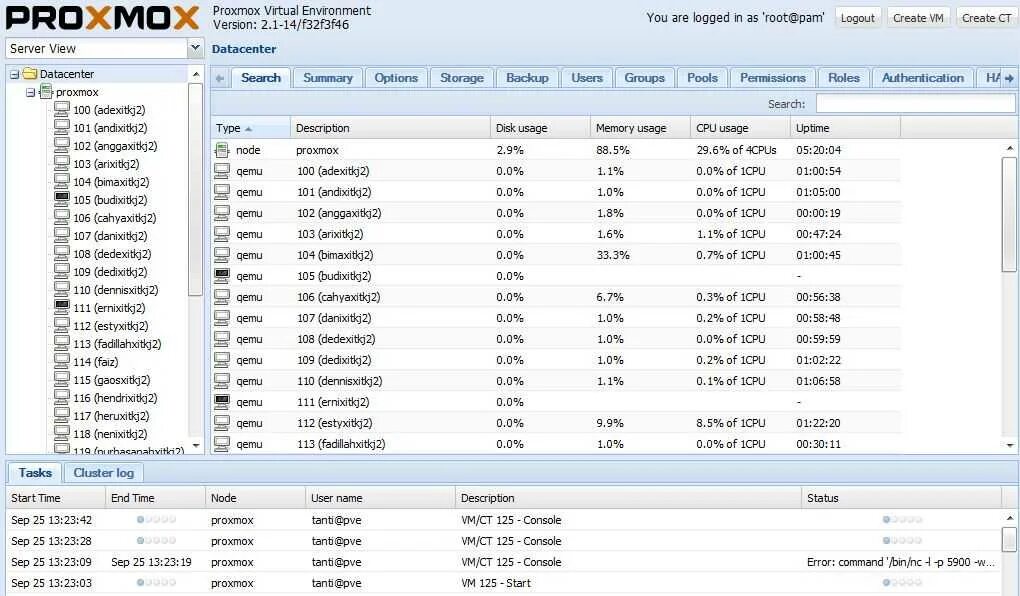The width and height of the screenshot is (1020, 596).
Task: Switch to the Permissions tab
Action: point(773,78)
